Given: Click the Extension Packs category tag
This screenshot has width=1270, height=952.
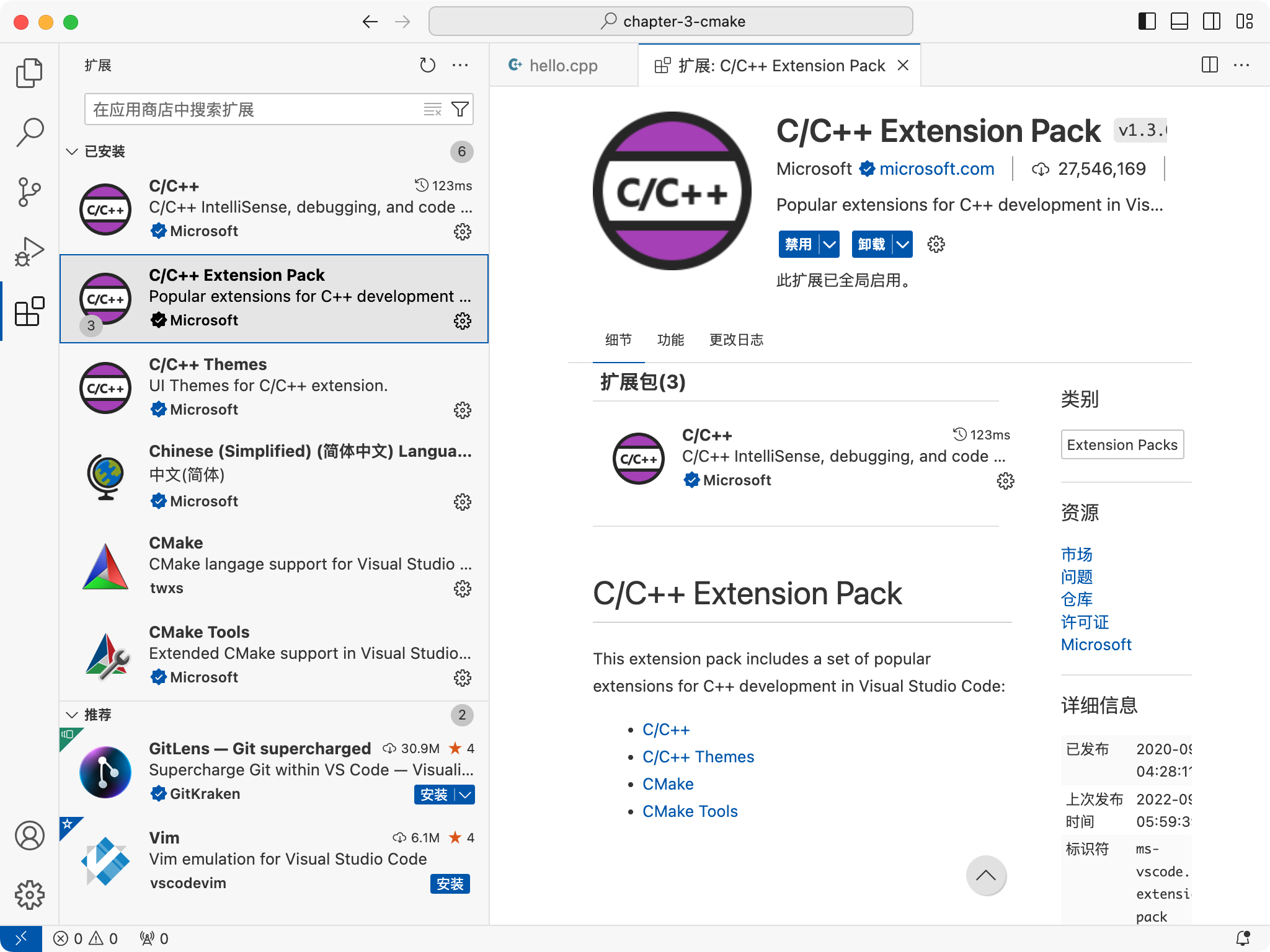Looking at the screenshot, I should coord(1122,444).
